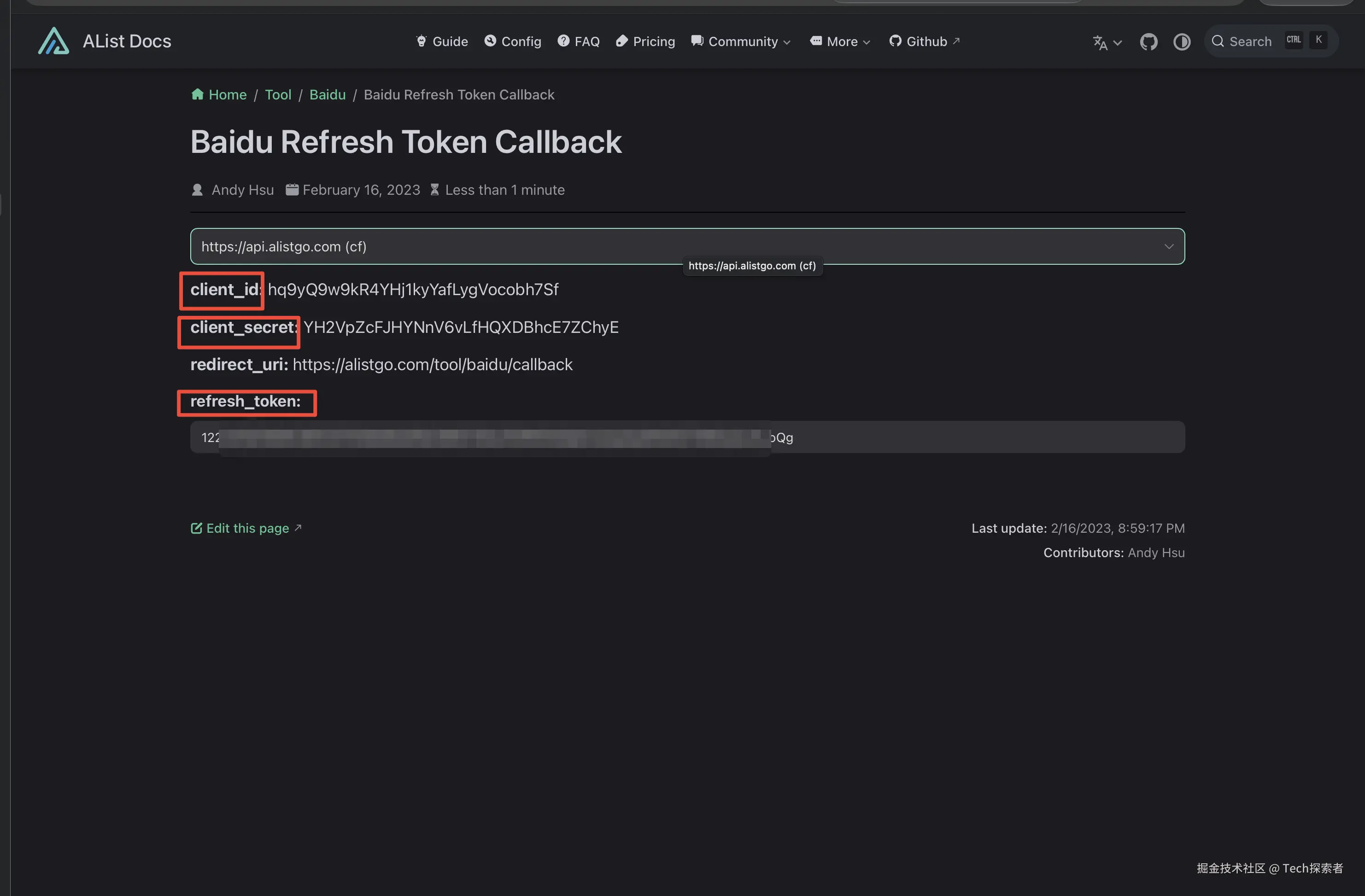
Task: Click the Baidu breadcrumb link
Action: [x=328, y=94]
